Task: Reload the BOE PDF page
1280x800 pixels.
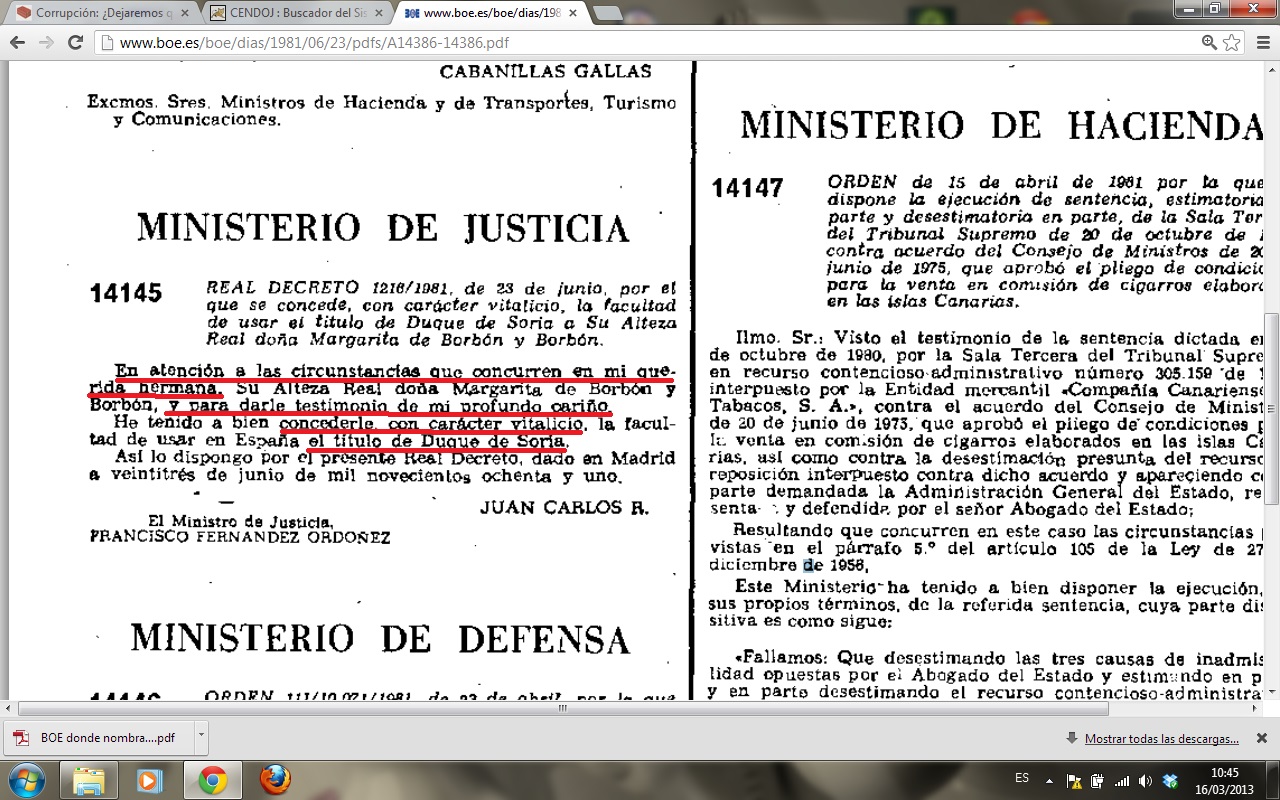Action: point(75,43)
